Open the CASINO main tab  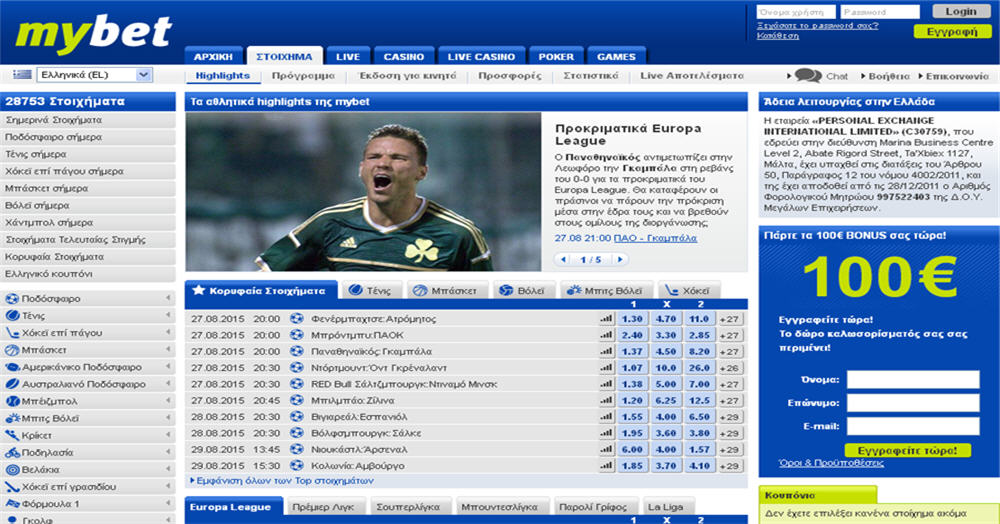404,56
